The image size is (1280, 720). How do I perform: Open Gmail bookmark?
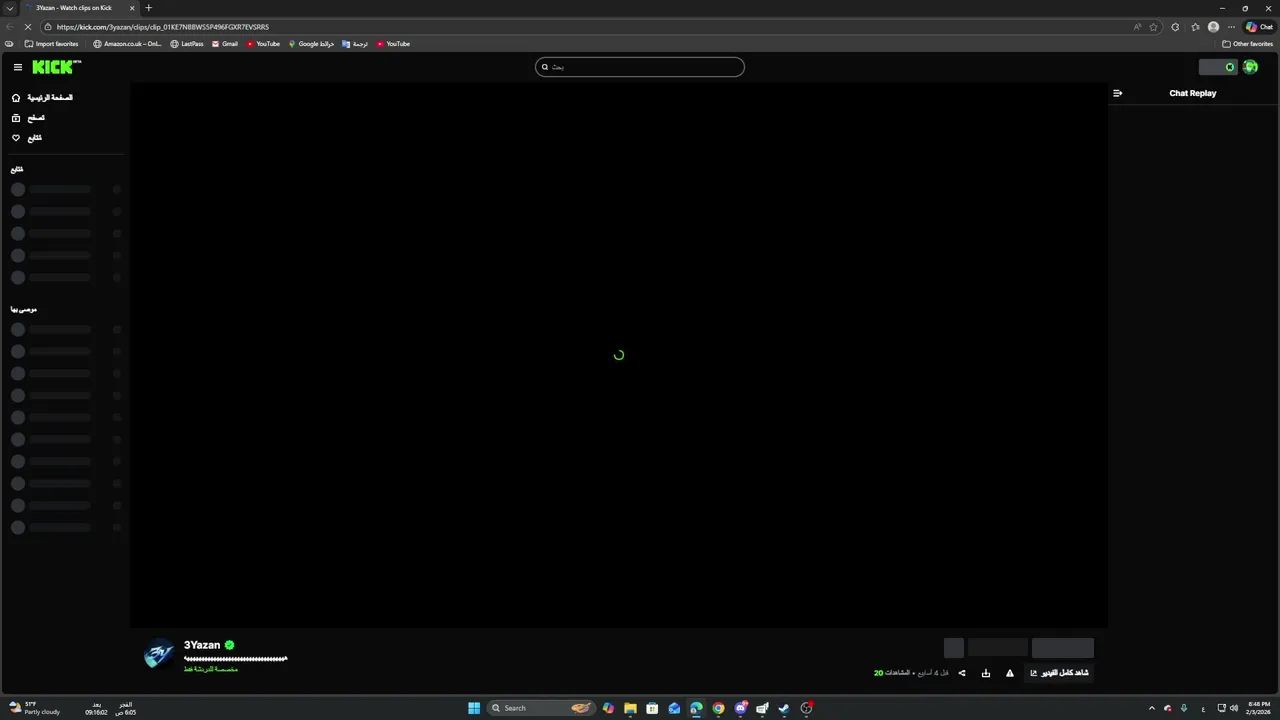225,44
